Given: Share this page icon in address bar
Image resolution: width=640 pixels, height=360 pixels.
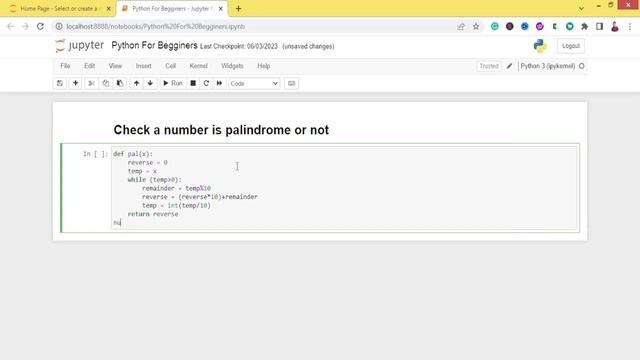Looking at the screenshot, I should (x=461, y=27).
